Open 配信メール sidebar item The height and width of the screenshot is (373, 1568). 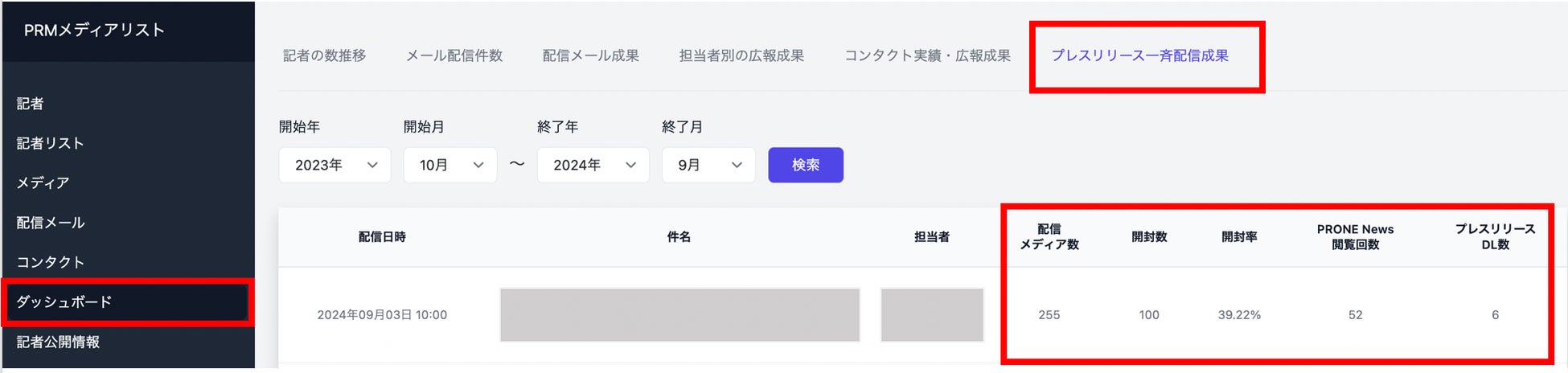coord(50,223)
